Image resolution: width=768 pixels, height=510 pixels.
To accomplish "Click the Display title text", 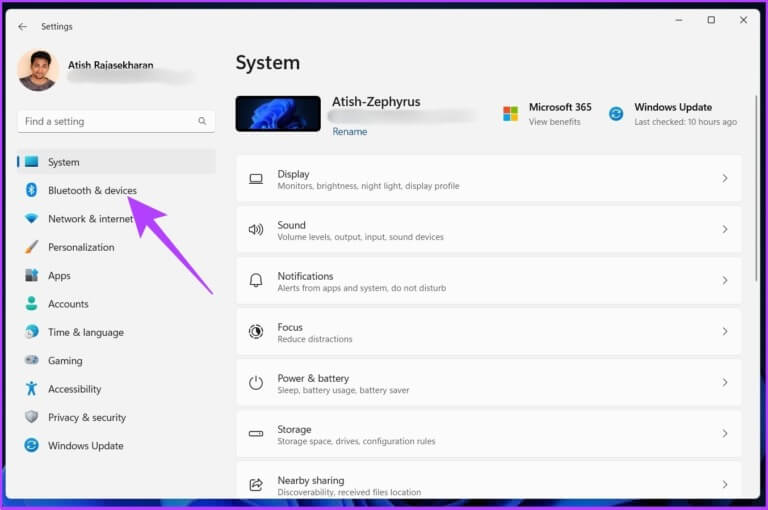I will 293,174.
